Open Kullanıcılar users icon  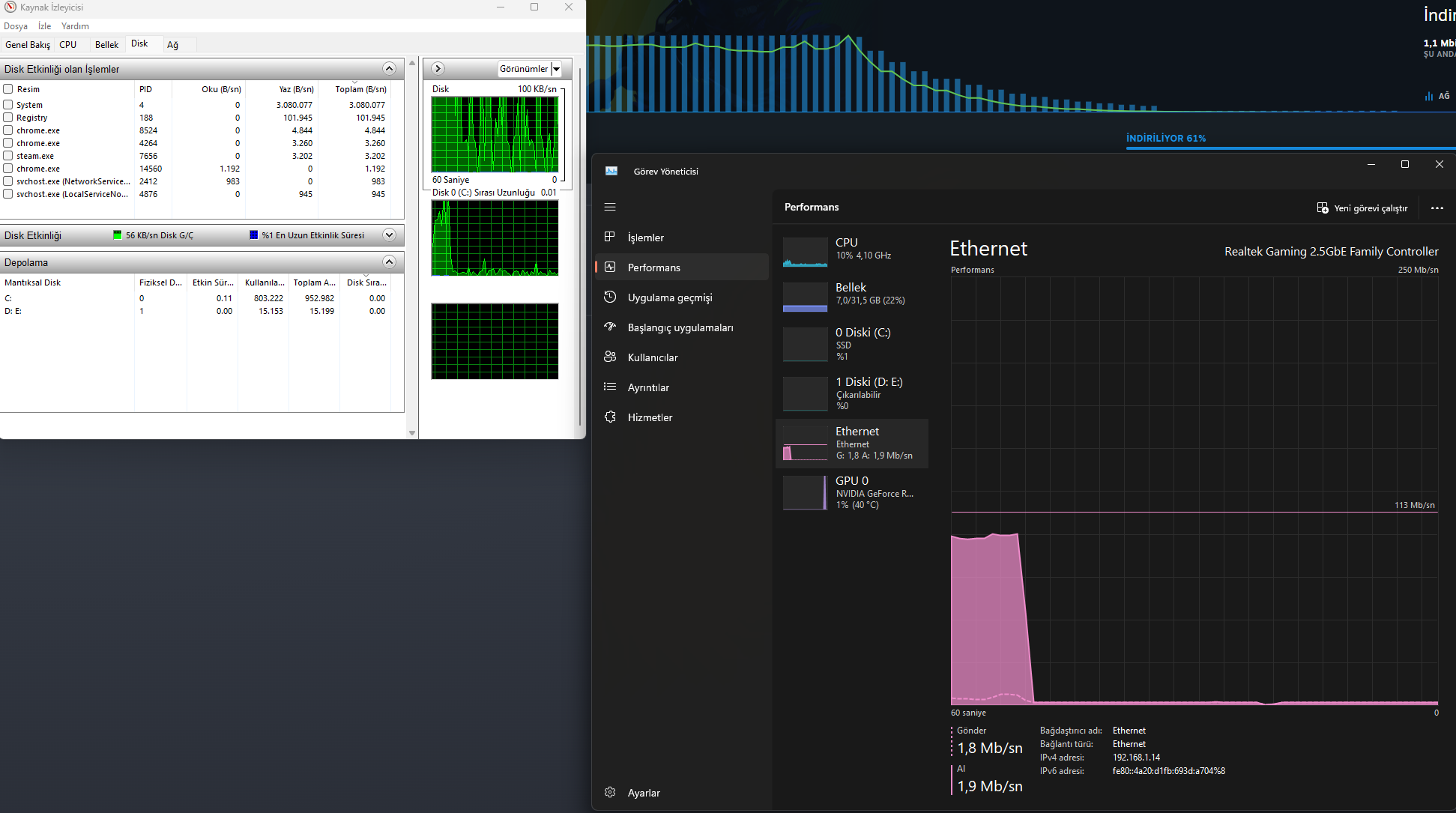pos(610,357)
